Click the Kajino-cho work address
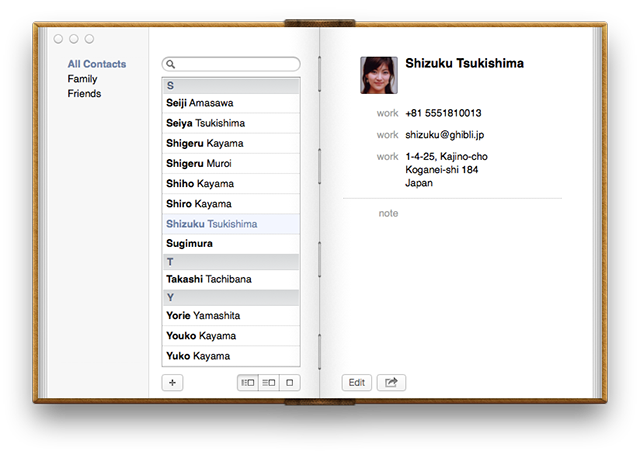 [x=446, y=170]
